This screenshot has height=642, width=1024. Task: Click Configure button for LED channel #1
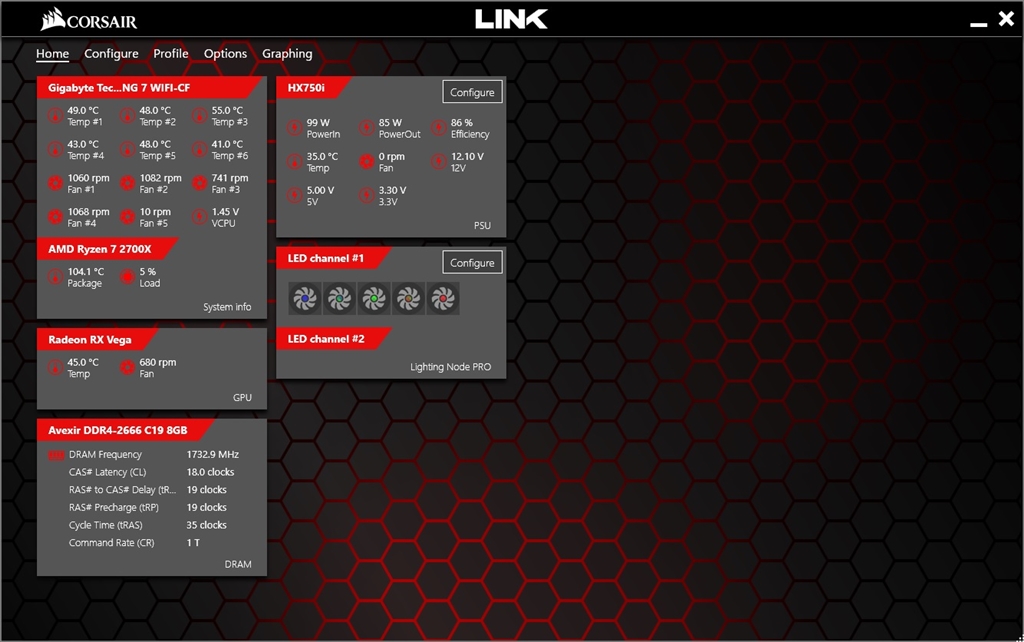click(x=472, y=263)
